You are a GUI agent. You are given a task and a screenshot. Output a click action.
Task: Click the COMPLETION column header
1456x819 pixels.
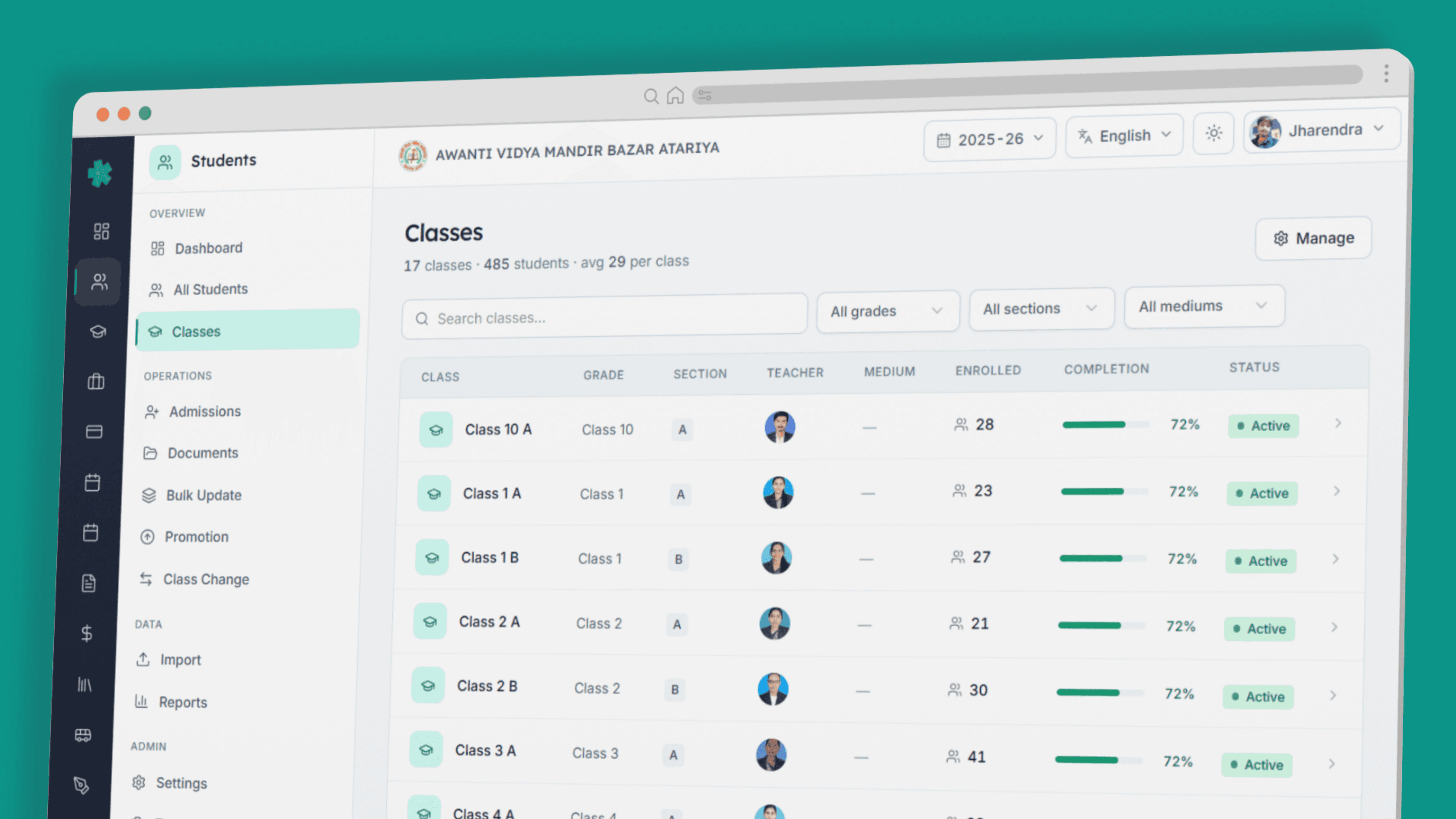click(x=1107, y=369)
